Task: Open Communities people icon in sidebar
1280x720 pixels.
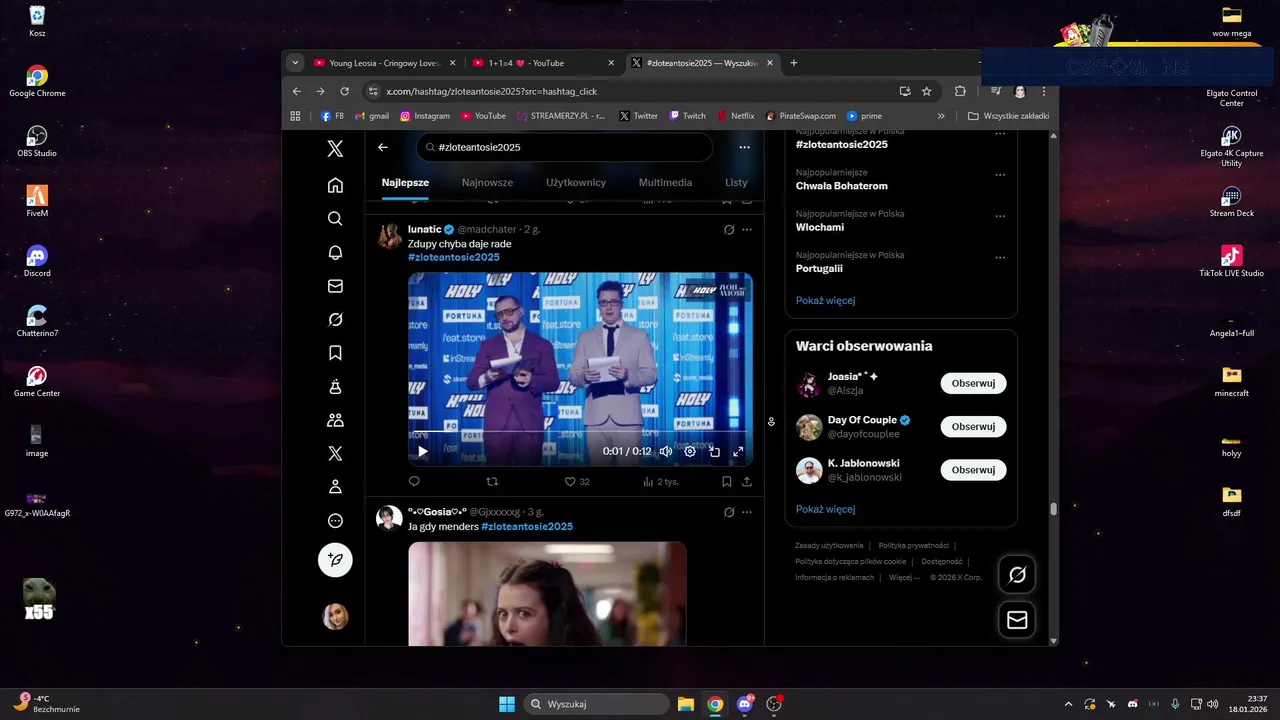Action: click(x=335, y=420)
